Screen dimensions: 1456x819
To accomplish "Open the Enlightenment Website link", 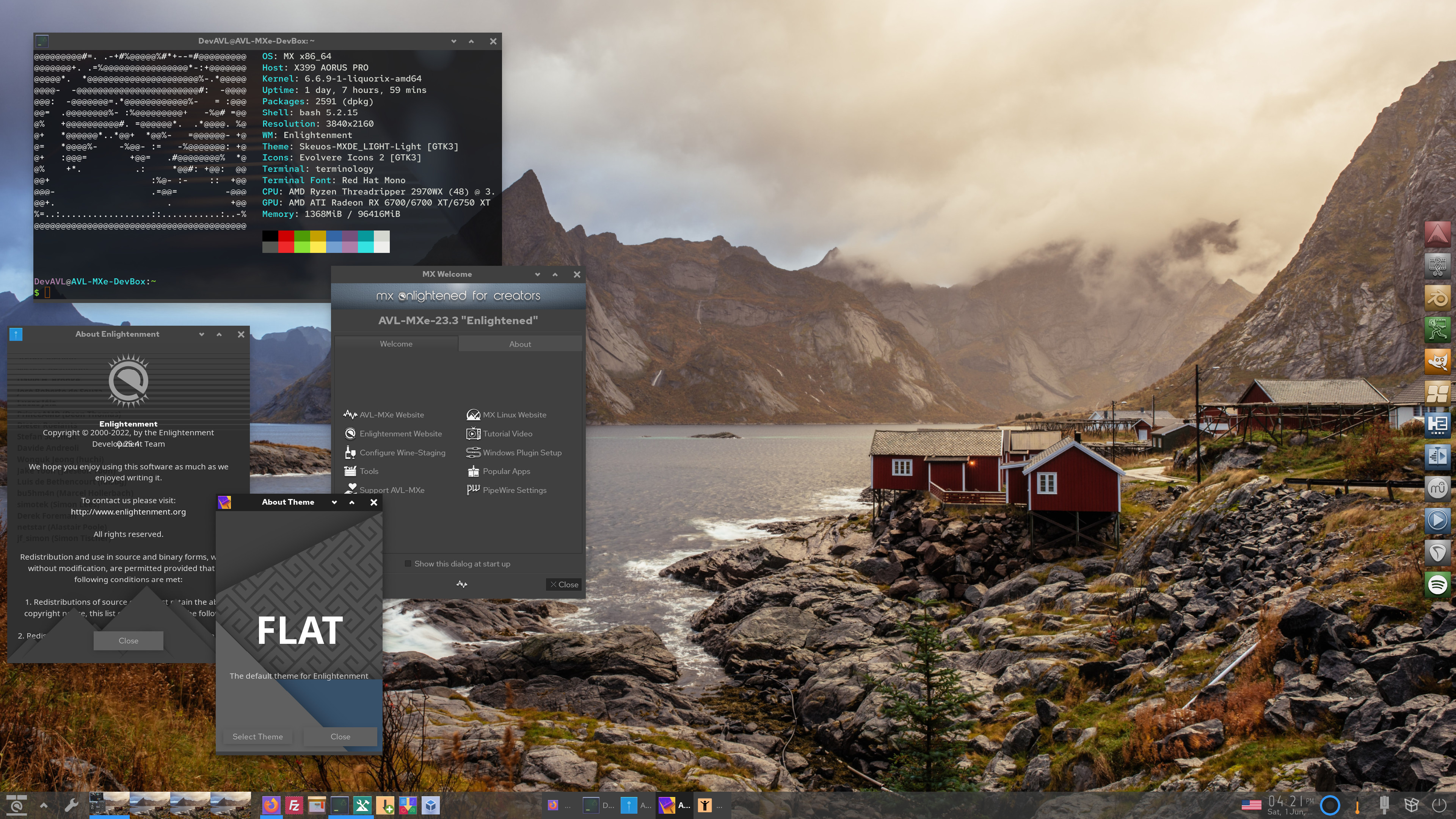I will coord(394,433).
